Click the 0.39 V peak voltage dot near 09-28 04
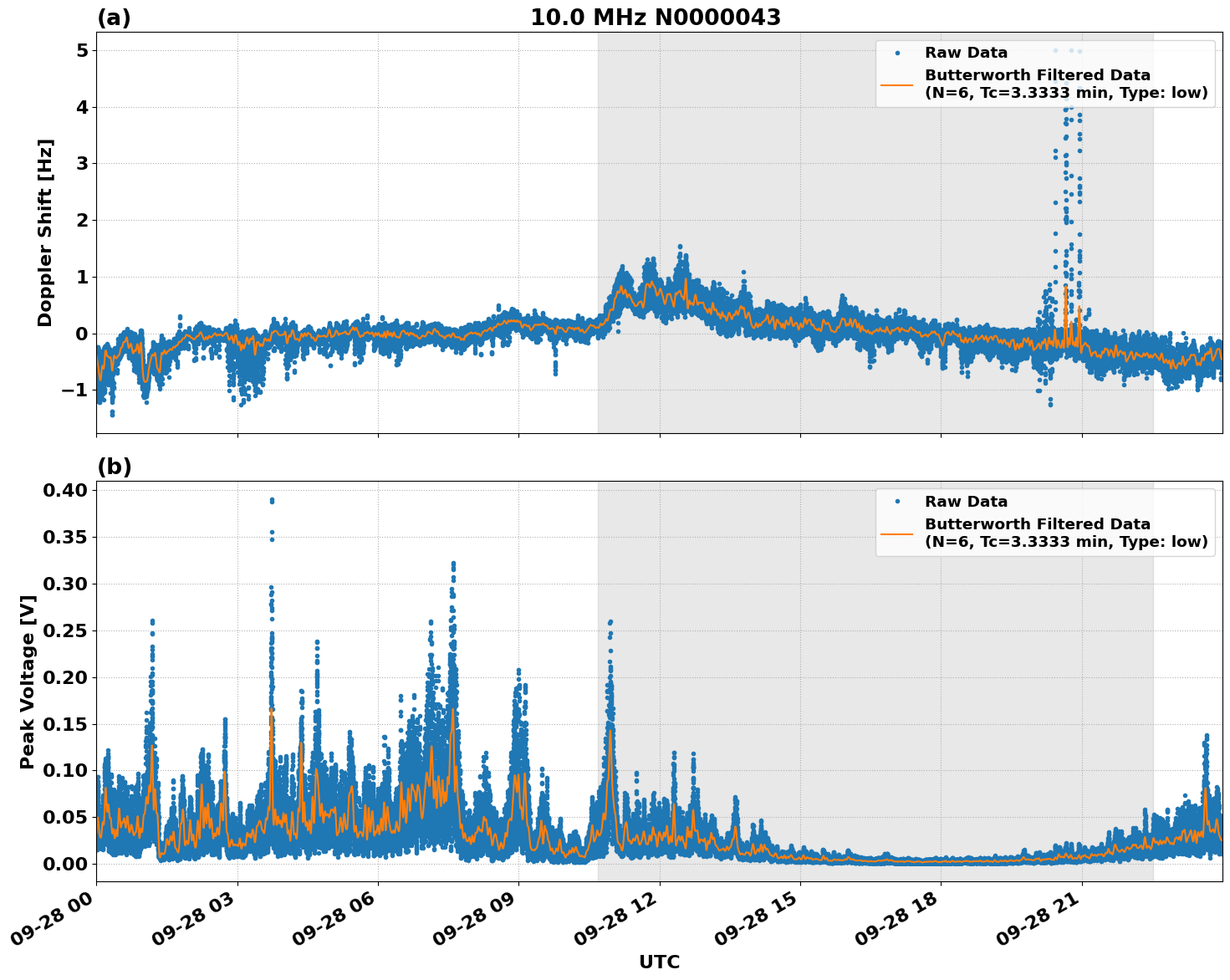This screenshot has width=1230, height=980. [271, 499]
